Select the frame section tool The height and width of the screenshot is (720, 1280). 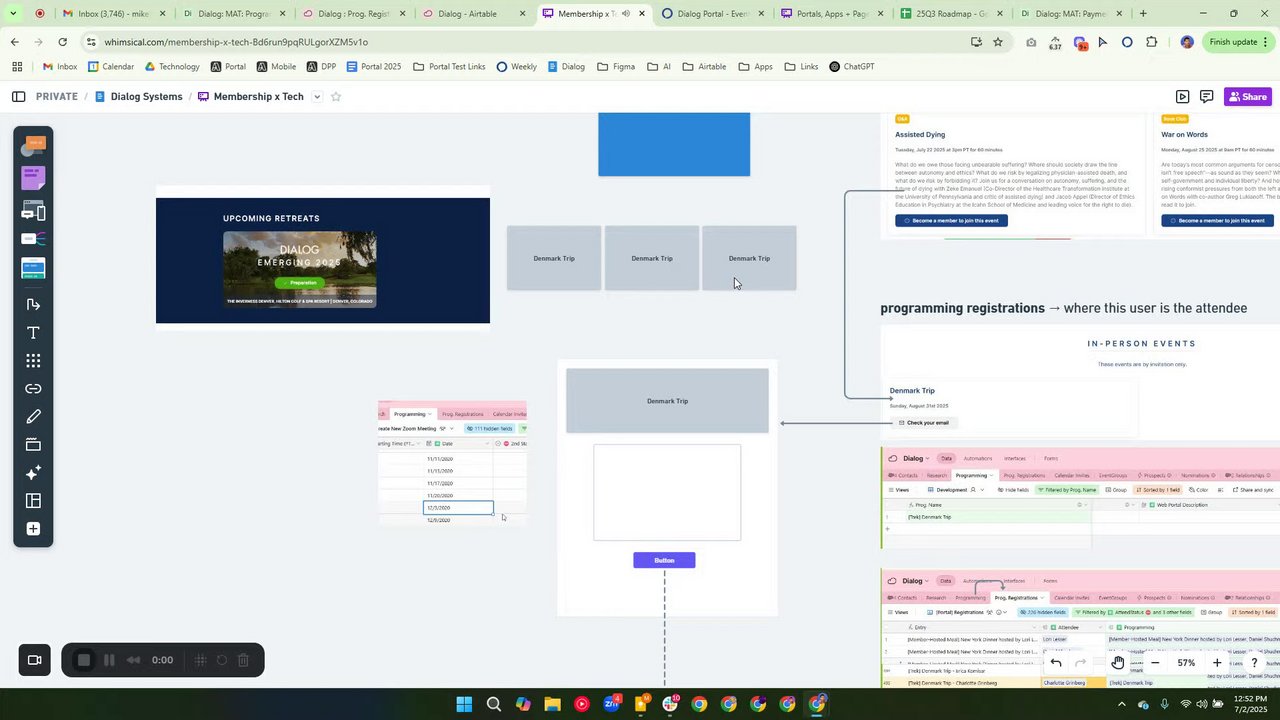pos(33,445)
